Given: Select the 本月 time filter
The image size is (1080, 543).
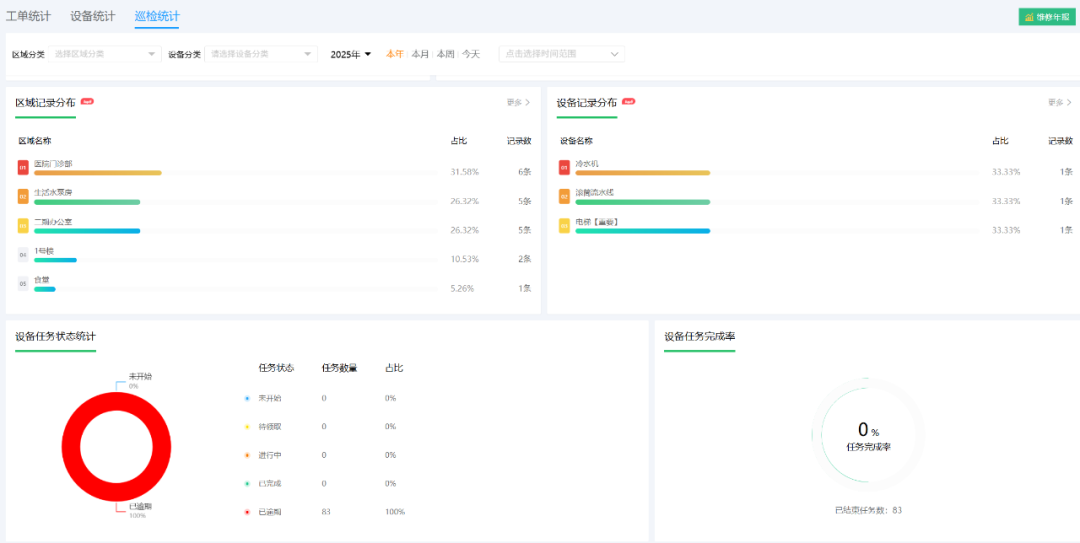Looking at the screenshot, I should 420,54.
